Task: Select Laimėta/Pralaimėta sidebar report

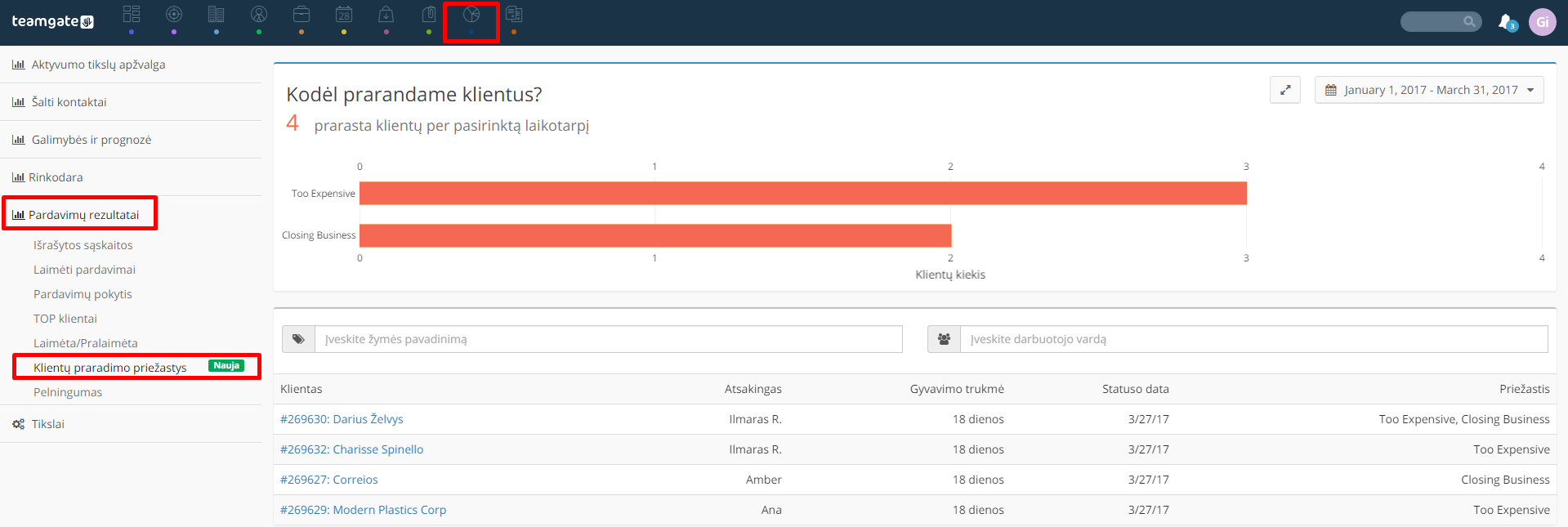Action: 85,343
